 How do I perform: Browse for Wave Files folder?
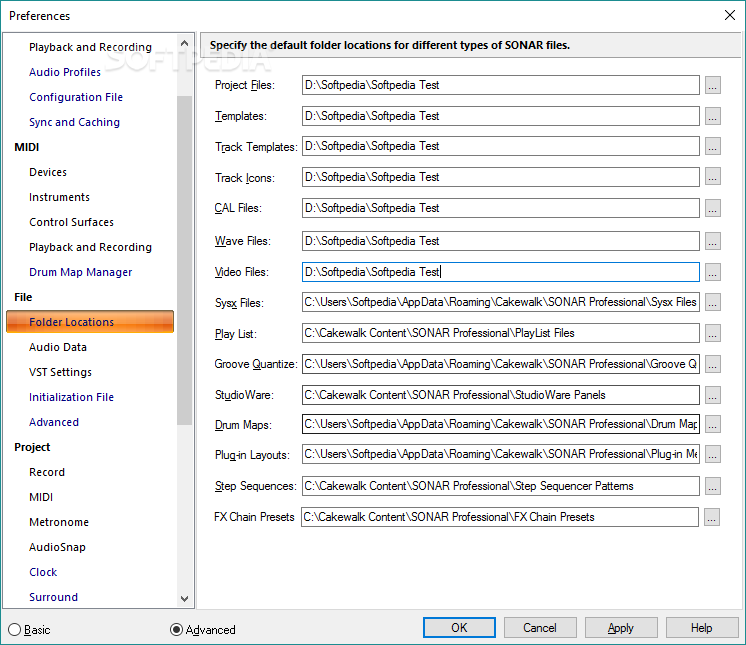tap(712, 241)
